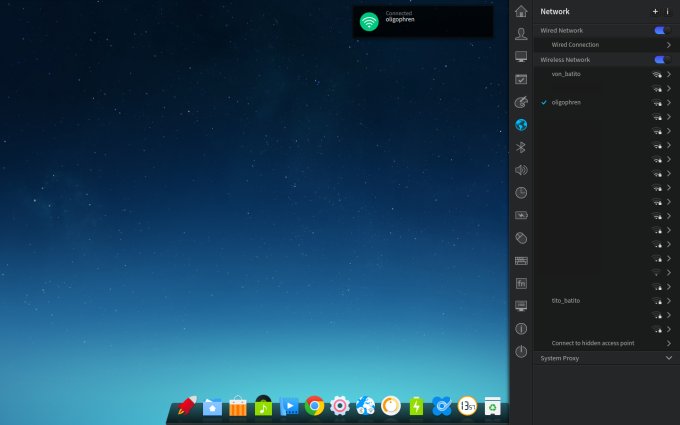Disable the Wireless Network switch
The image size is (680, 425).
(660, 60)
